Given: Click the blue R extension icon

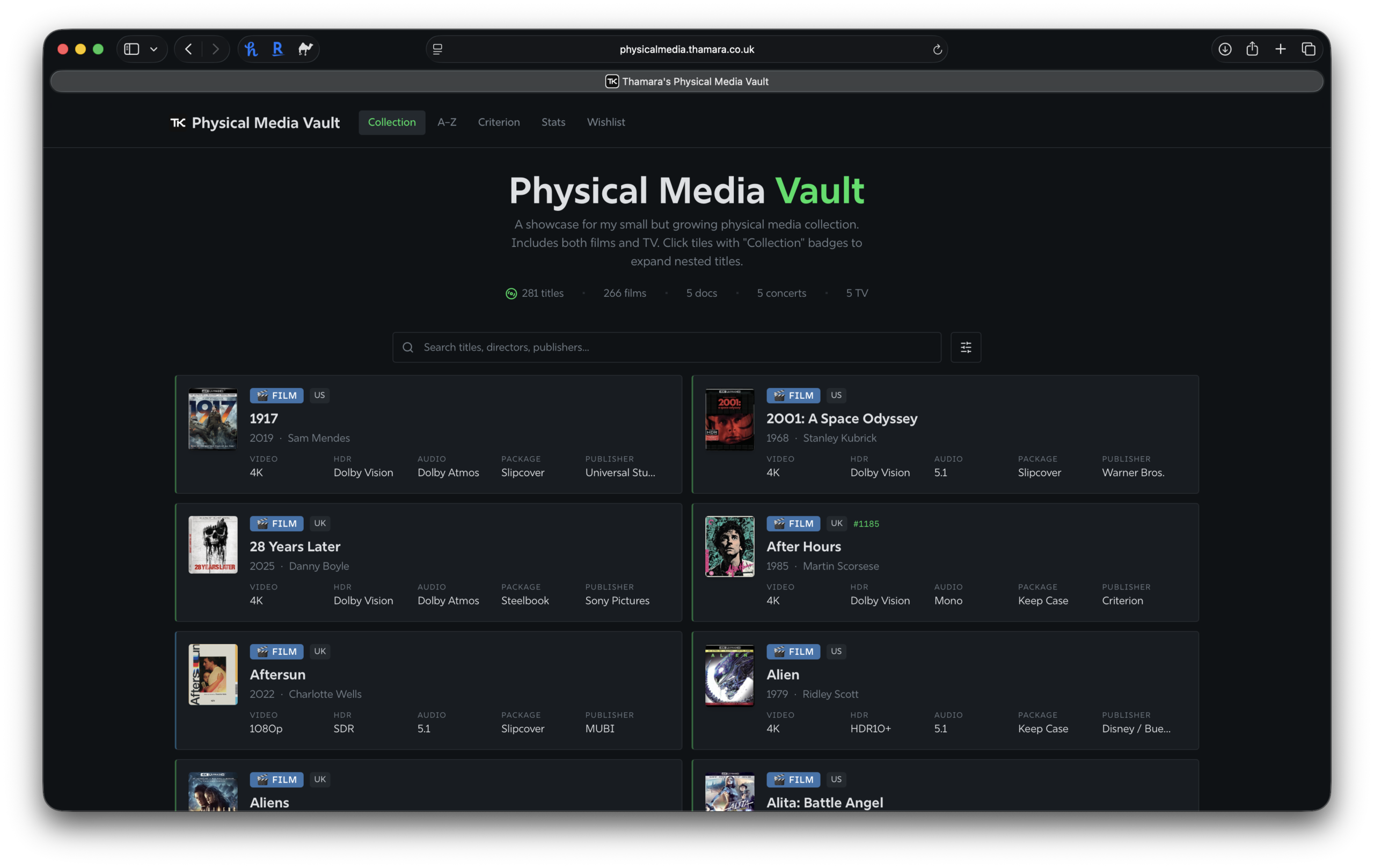Looking at the screenshot, I should tap(278, 49).
